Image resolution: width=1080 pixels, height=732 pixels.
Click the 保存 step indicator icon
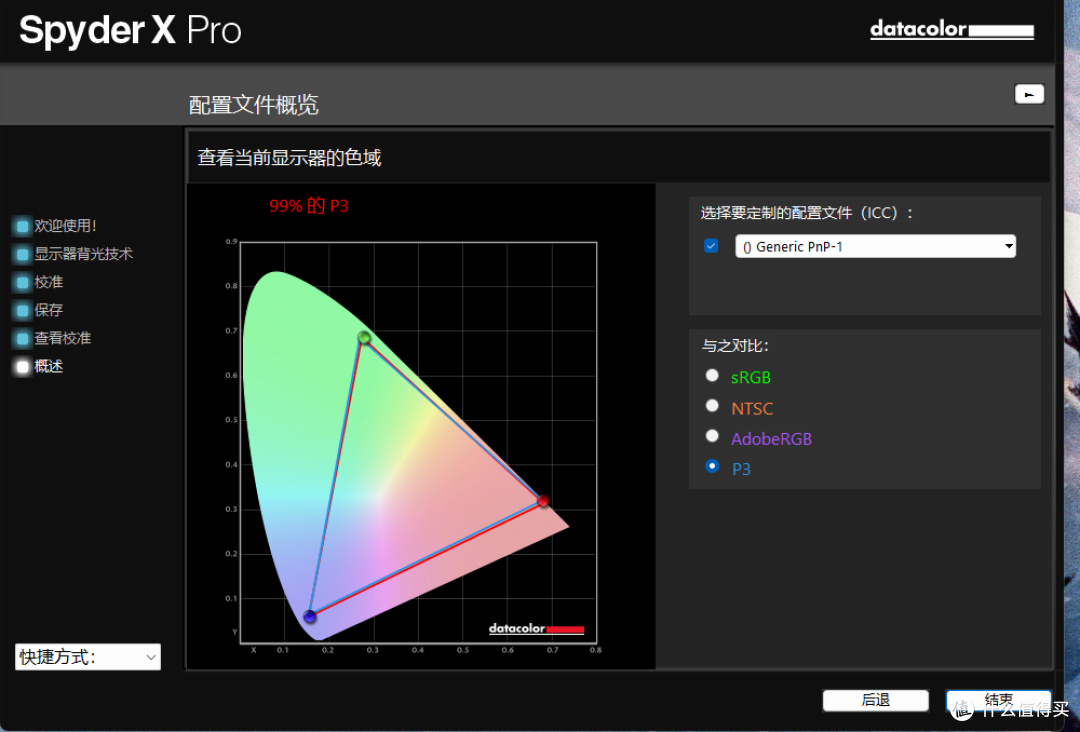click(22, 311)
